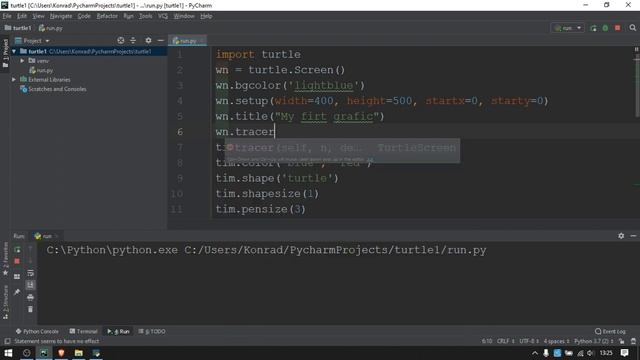Viewport: 640px width, 360px height.
Task: Toggle Scroll to End in the Run console
Action: pos(31,285)
